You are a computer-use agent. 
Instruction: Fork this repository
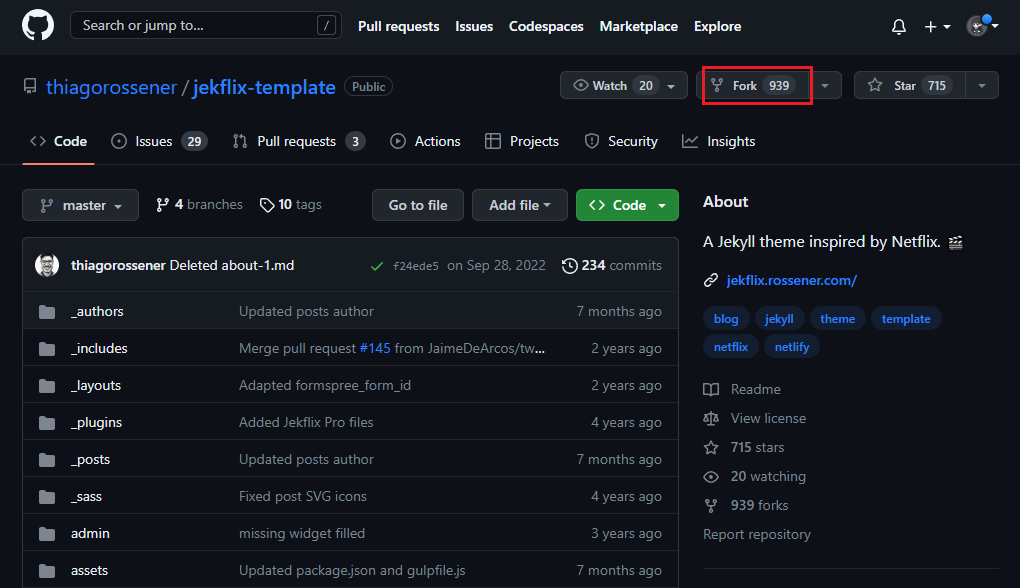tap(753, 85)
